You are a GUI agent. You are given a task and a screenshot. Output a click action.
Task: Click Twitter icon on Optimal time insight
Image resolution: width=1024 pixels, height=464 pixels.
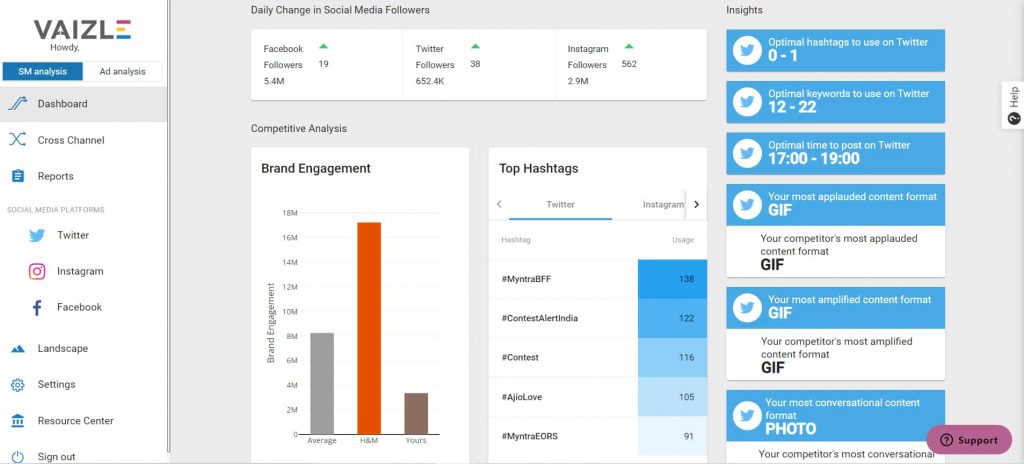click(x=747, y=154)
